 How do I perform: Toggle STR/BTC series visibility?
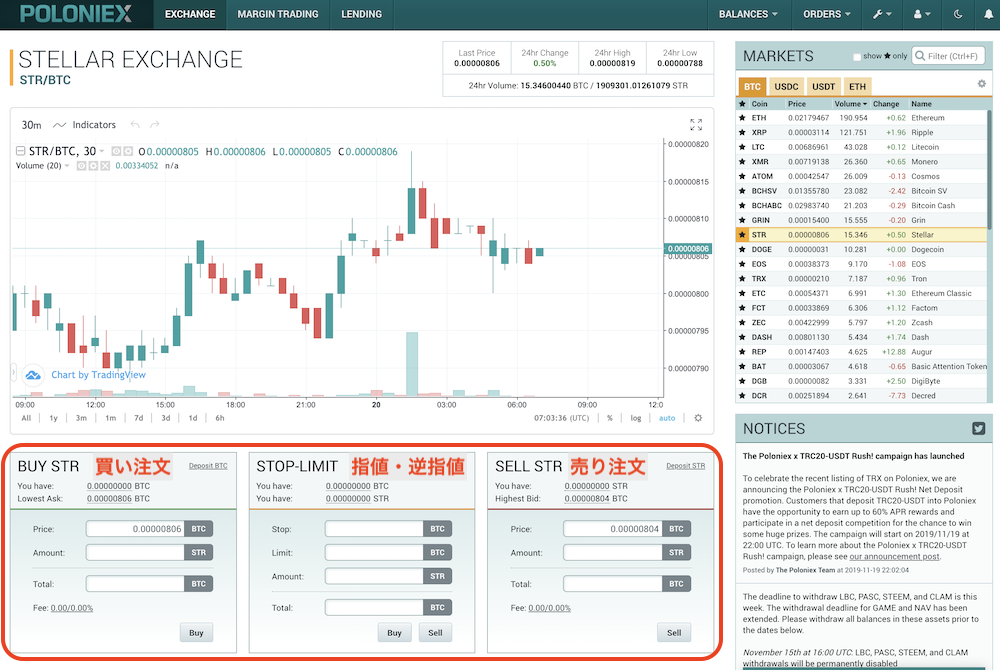pos(116,151)
